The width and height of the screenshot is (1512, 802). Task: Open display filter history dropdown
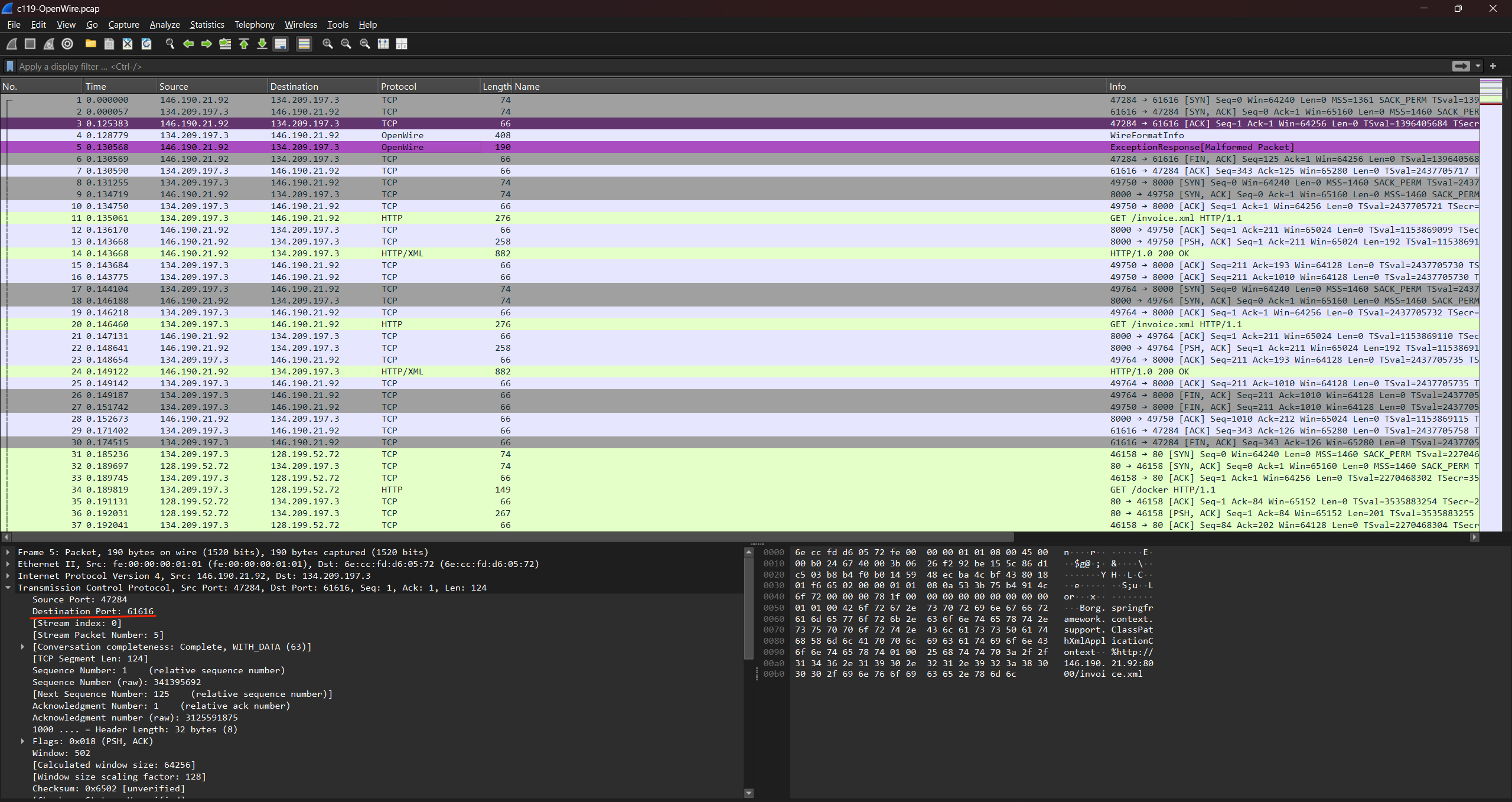click(x=1478, y=66)
